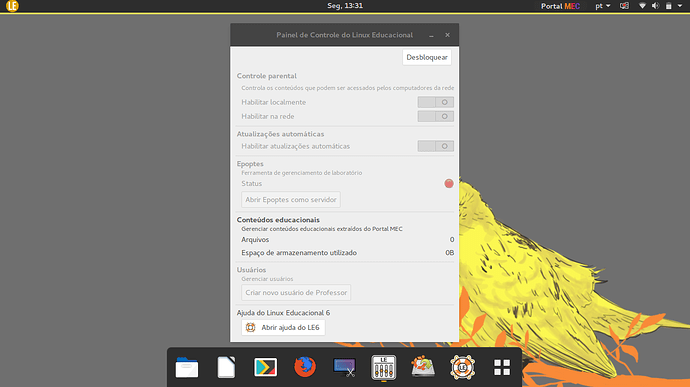Screen dimensions: 690x387
Task: Open the pt keyboard layout dropdown
Action: click(602, 6)
